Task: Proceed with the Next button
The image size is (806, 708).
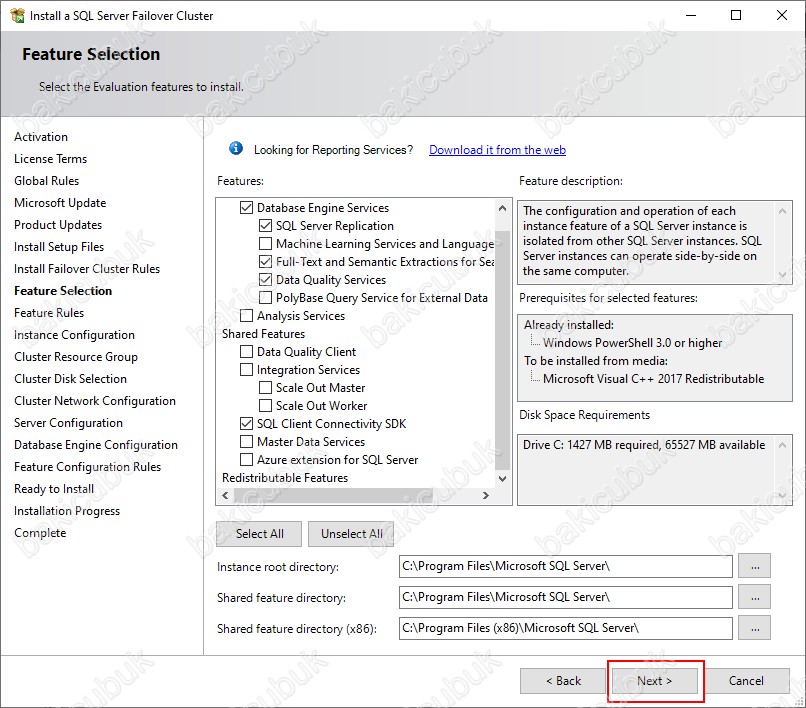Action: coord(654,681)
